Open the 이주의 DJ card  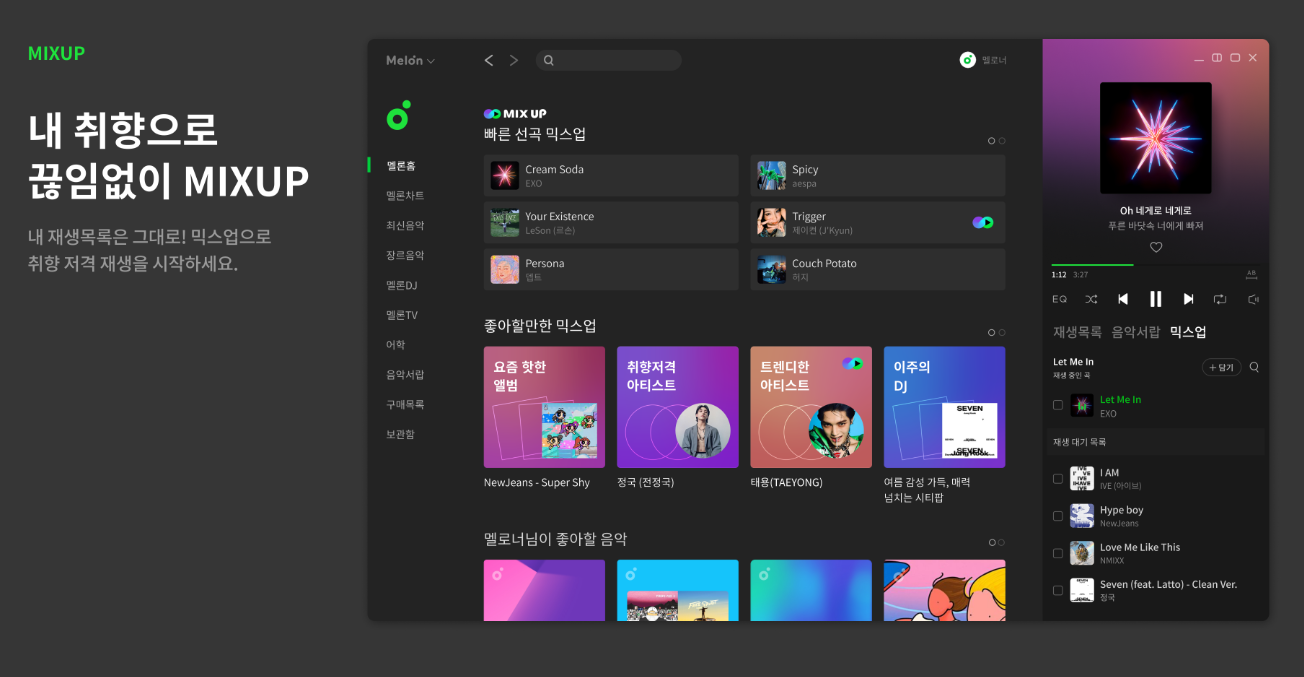tap(944, 407)
